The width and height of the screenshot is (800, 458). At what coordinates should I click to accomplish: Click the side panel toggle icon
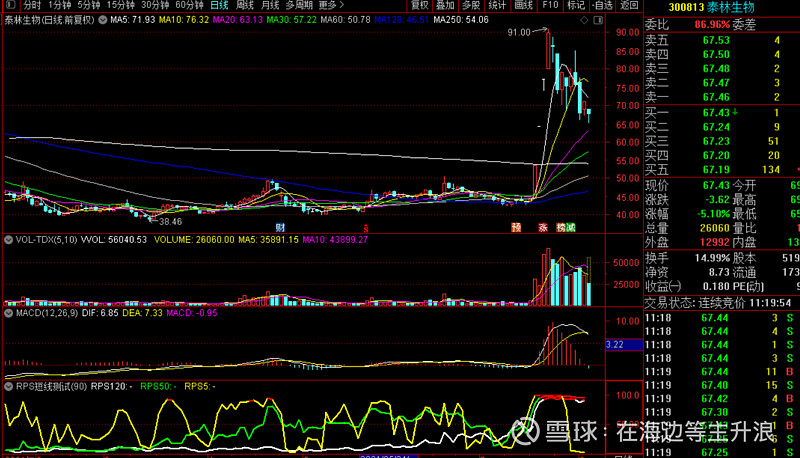tap(598, 20)
